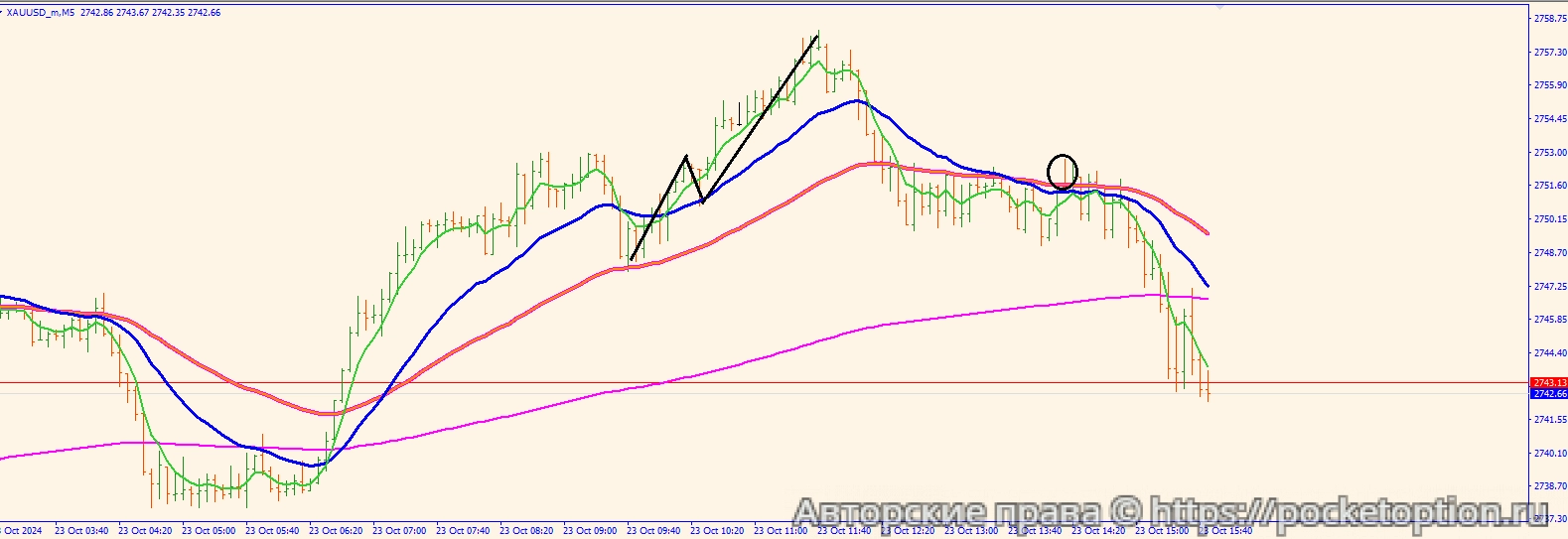Click the 23 Oct 03:40 time axis label

pyautogui.click(x=81, y=531)
